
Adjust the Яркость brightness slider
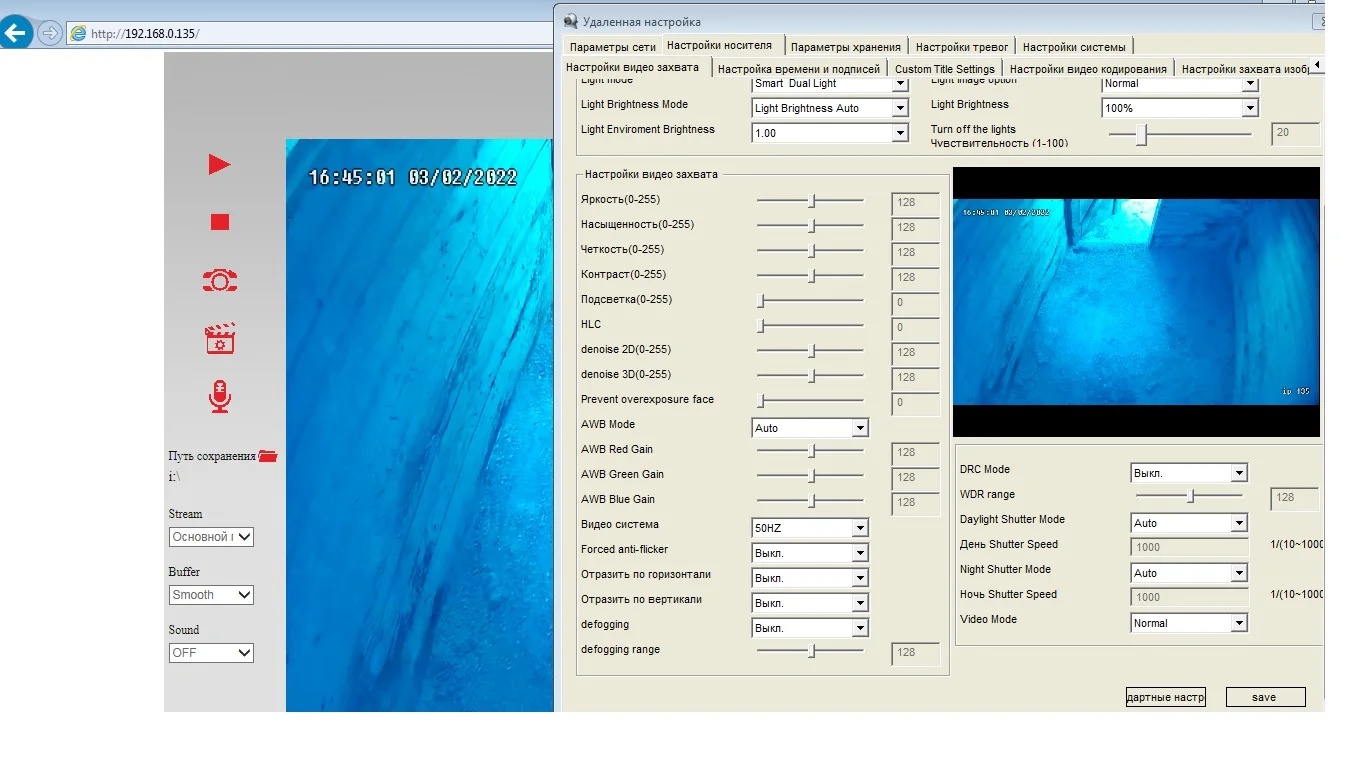pyautogui.click(x=812, y=201)
